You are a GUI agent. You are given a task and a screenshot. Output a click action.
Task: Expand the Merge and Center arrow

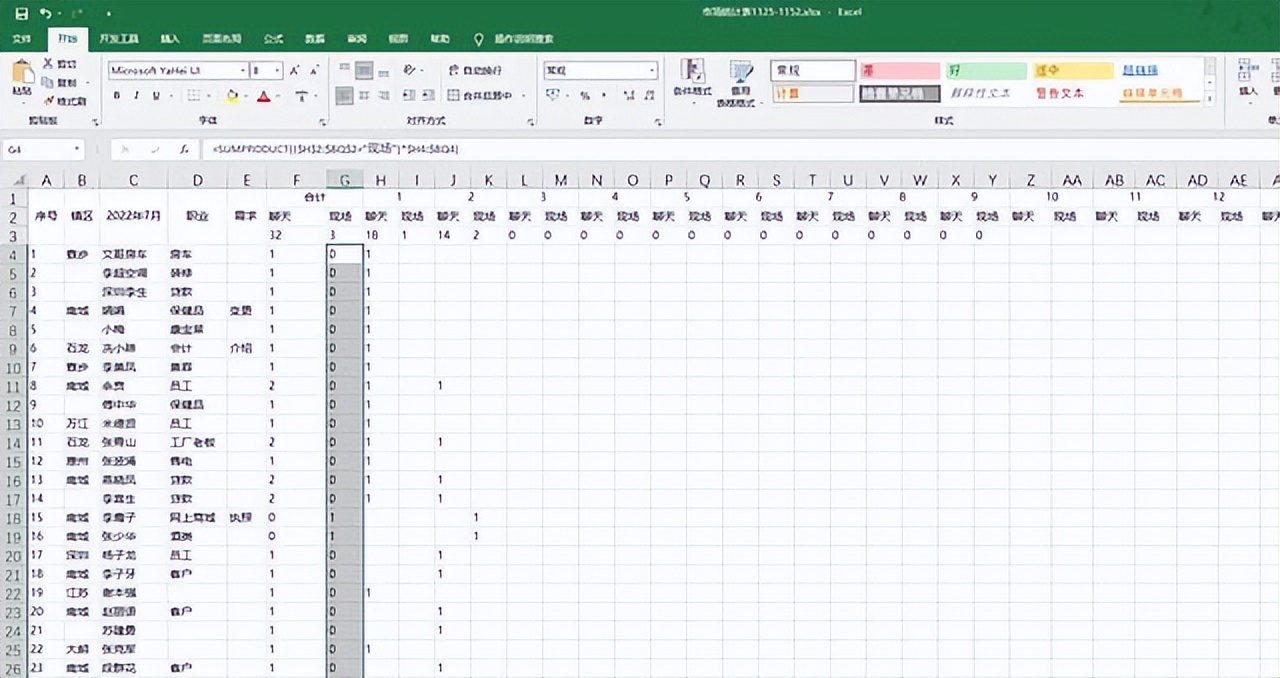[x=522, y=96]
